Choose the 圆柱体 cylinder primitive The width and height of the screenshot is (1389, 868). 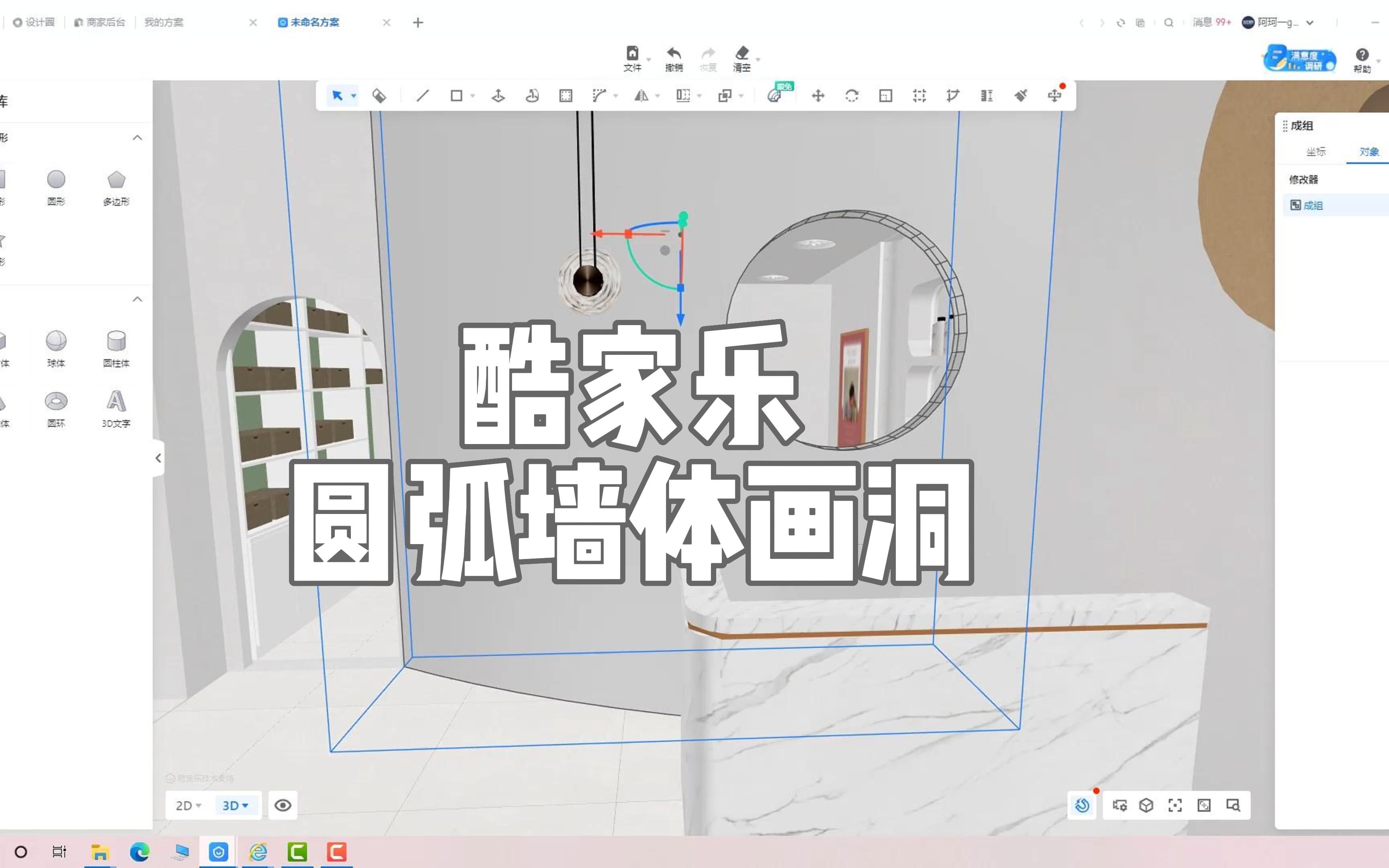[x=116, y=349]
